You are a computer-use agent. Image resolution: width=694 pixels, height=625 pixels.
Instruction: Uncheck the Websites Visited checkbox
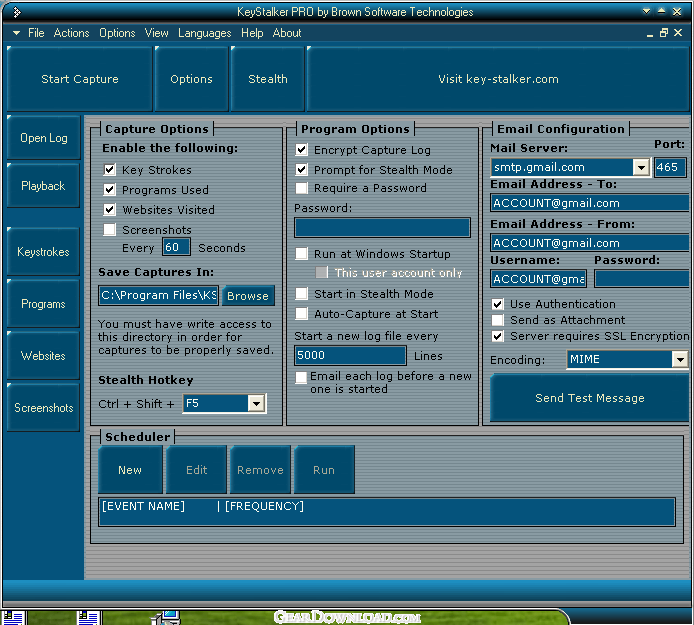point(109,209)
